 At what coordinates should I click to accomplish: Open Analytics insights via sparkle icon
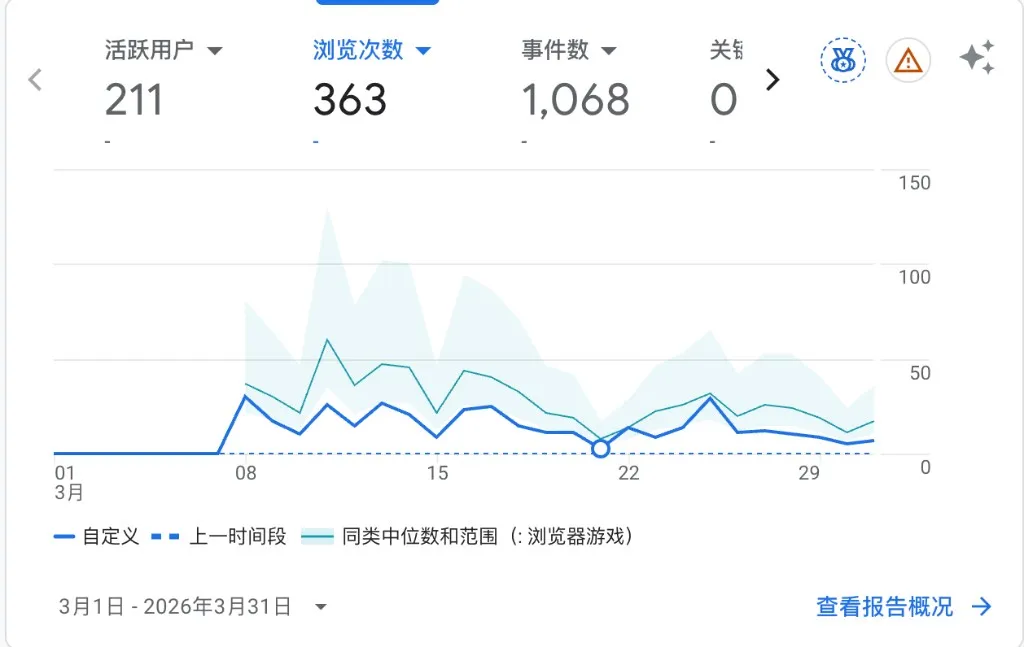[977, 60]
